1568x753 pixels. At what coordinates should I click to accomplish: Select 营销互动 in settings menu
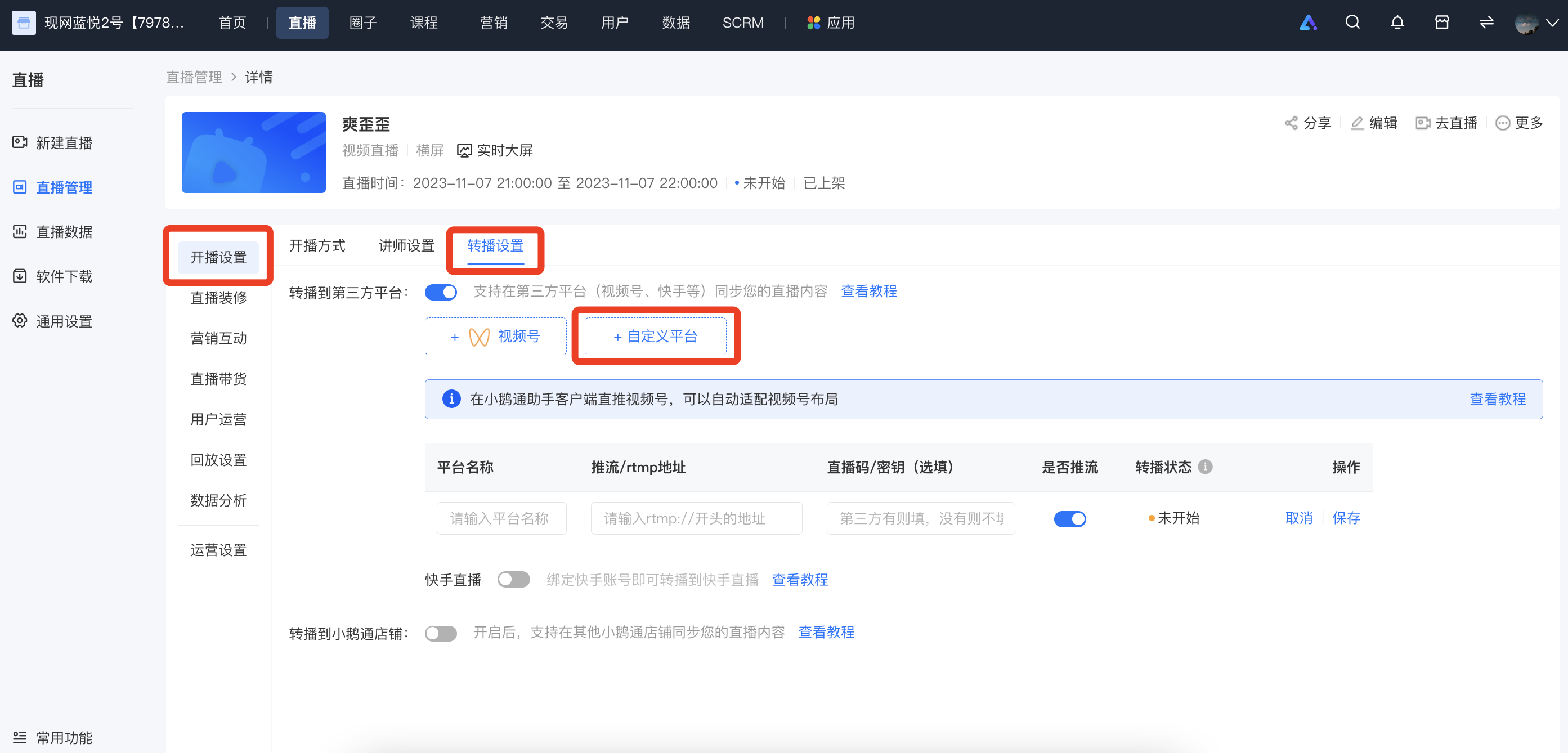click(x=218, y=338)
